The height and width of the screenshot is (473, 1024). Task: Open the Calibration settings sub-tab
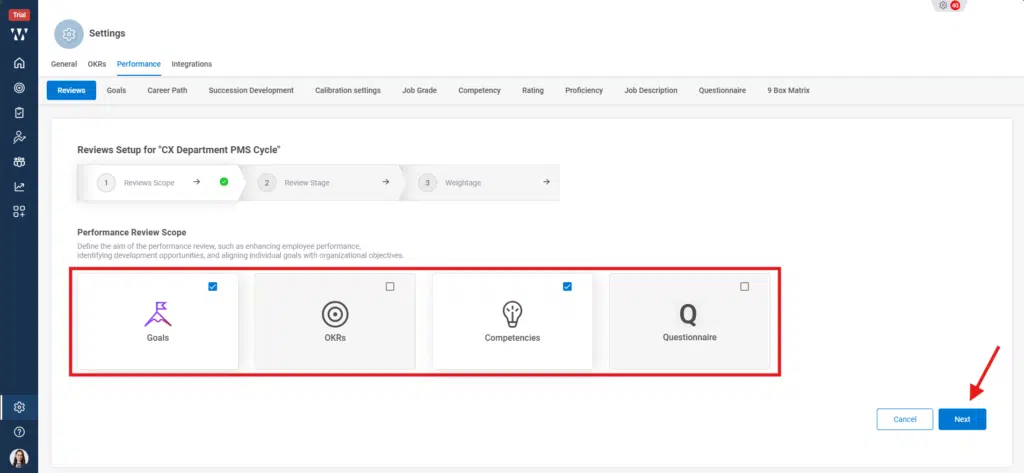coord(347,90)
